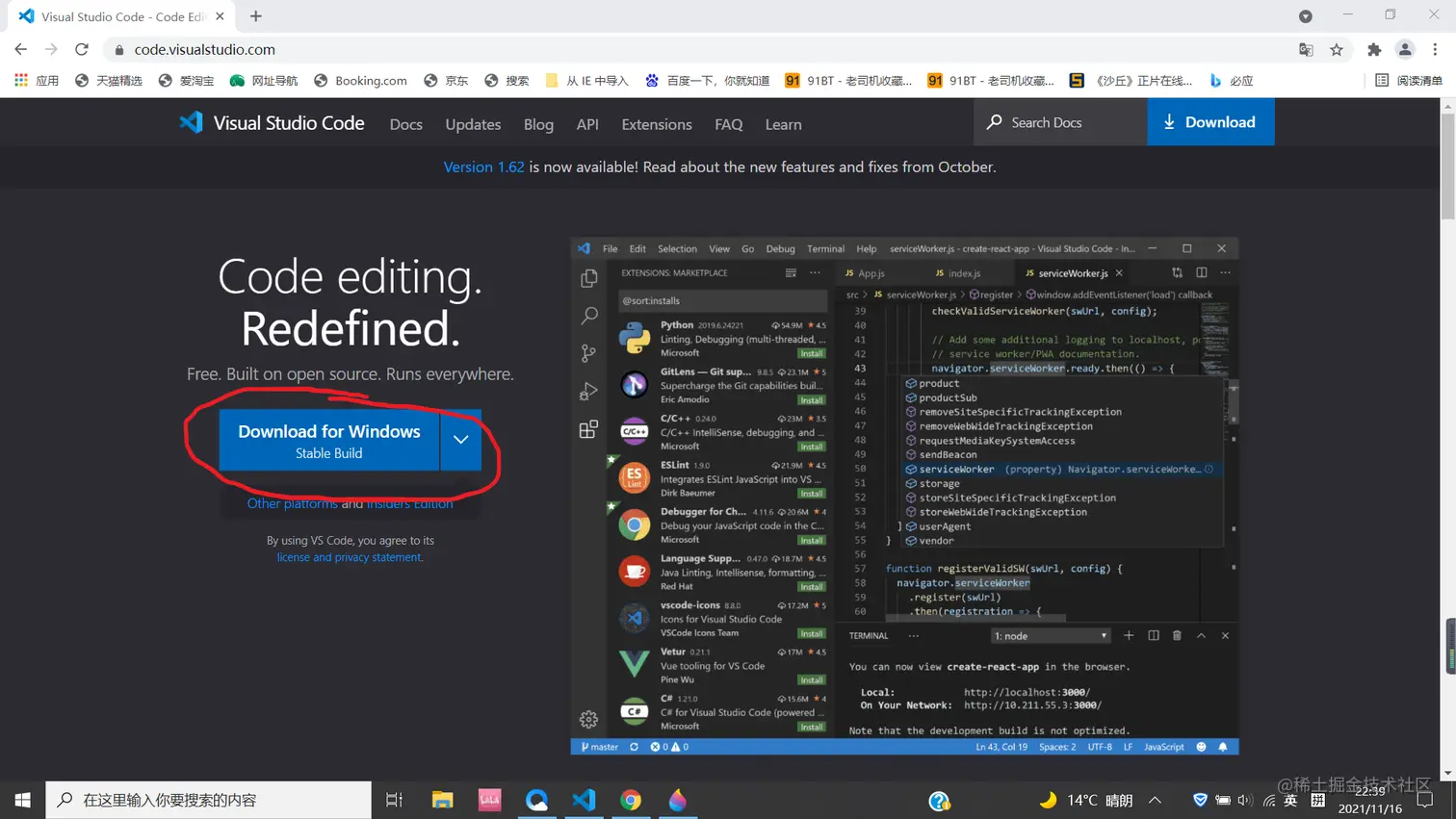Open the Version 1.62 link
This screenshot has width=1456, height=819.
coord(483,166)
